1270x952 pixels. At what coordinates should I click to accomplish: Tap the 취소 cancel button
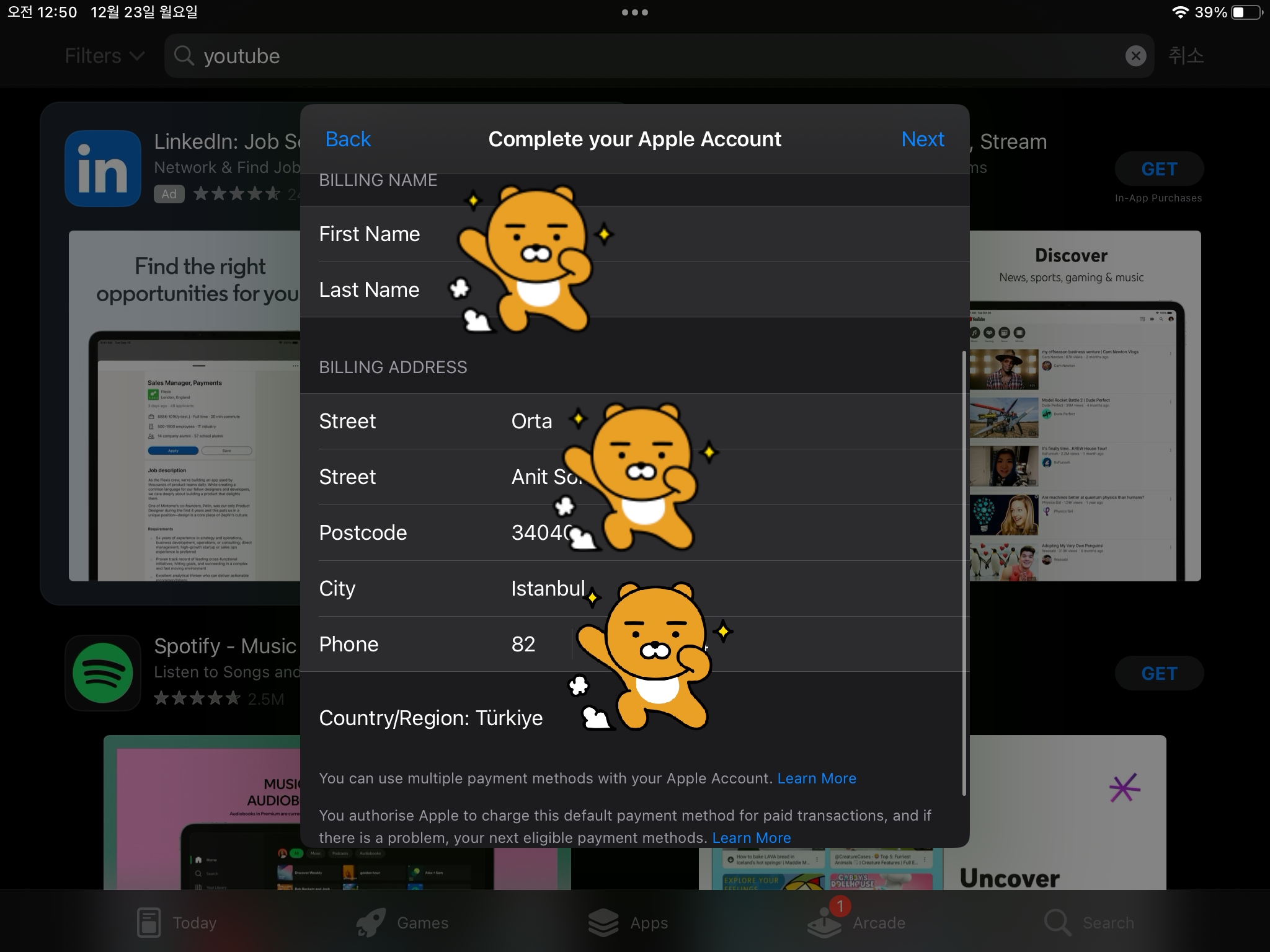(1186, 56)
